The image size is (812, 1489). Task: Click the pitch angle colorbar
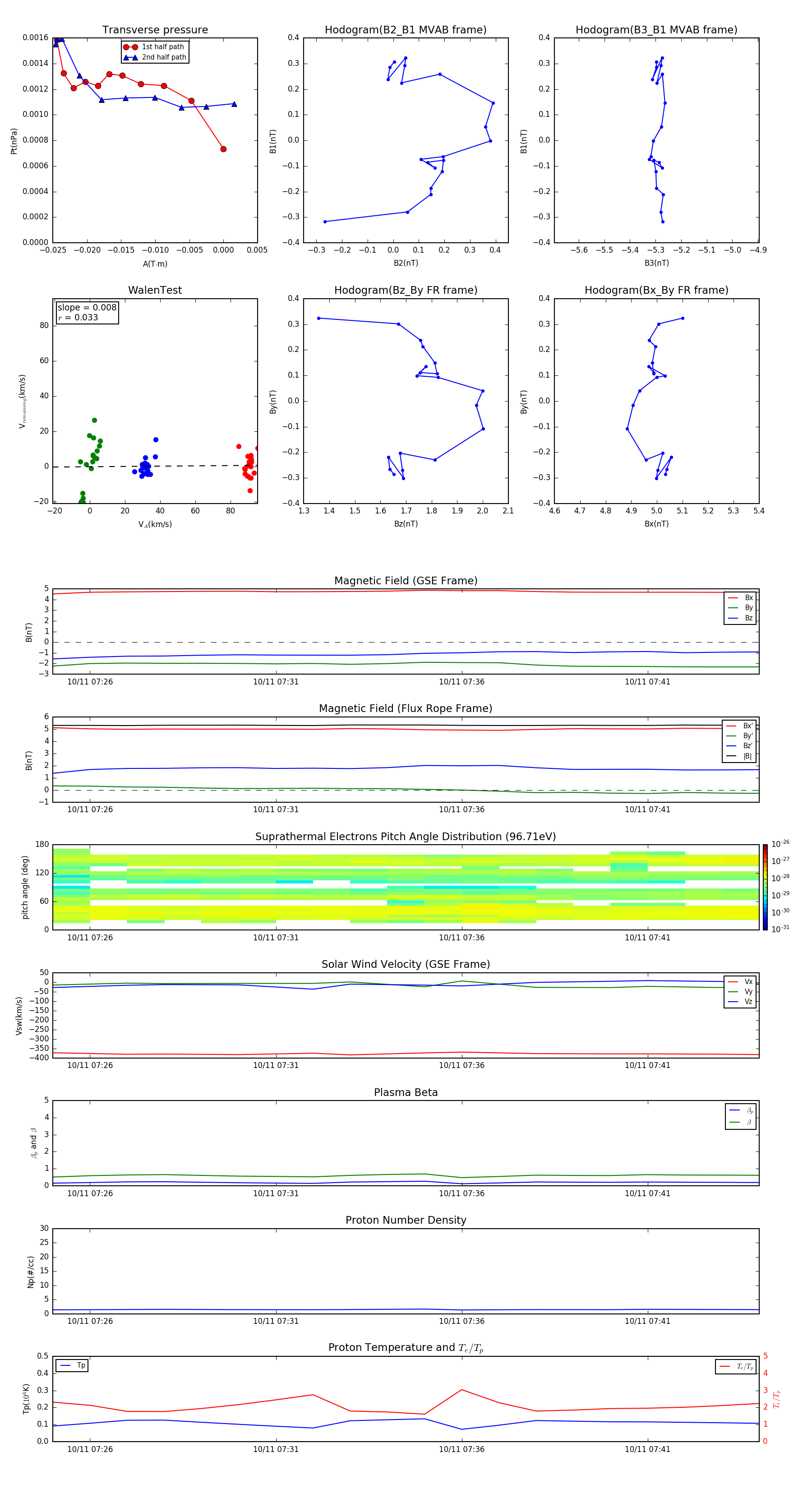click(765, 887)
